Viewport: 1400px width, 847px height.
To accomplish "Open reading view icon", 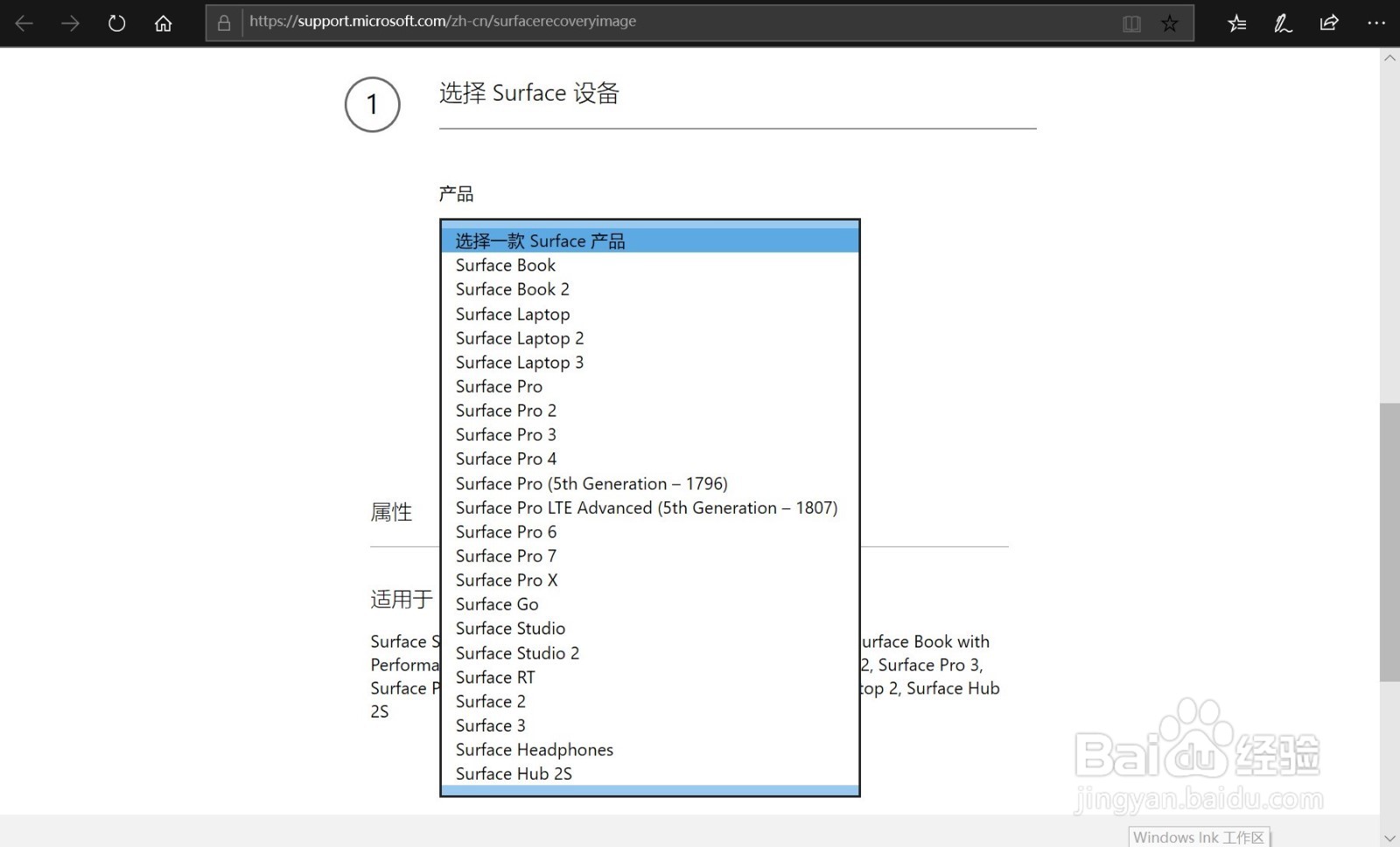I will [1131, 24].
